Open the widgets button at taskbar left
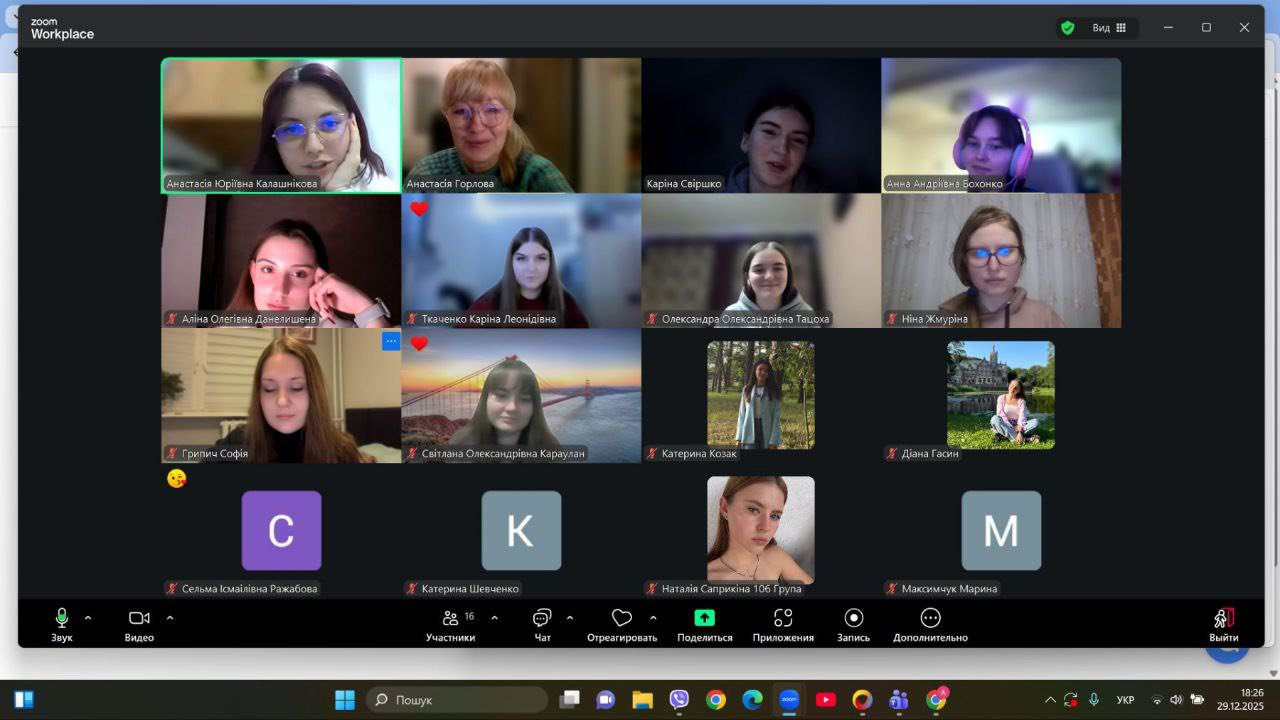Viewport: 1280px width, 720px height. [x=24, y=699]
